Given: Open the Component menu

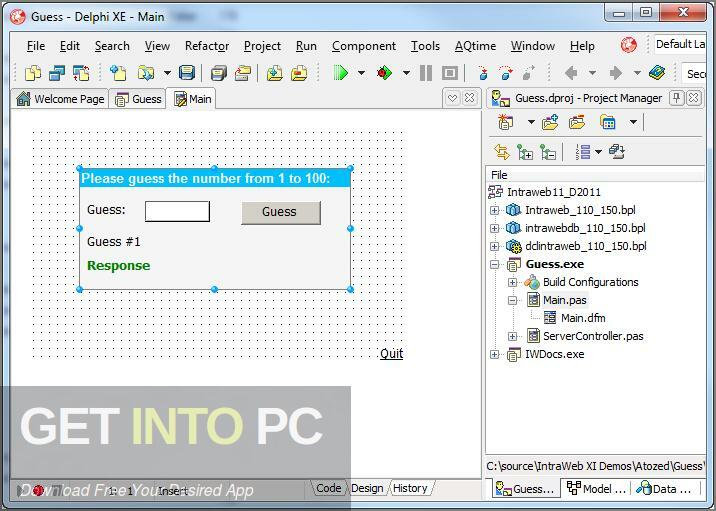Looking at the screenshot, I should click(x=364, y=46).
